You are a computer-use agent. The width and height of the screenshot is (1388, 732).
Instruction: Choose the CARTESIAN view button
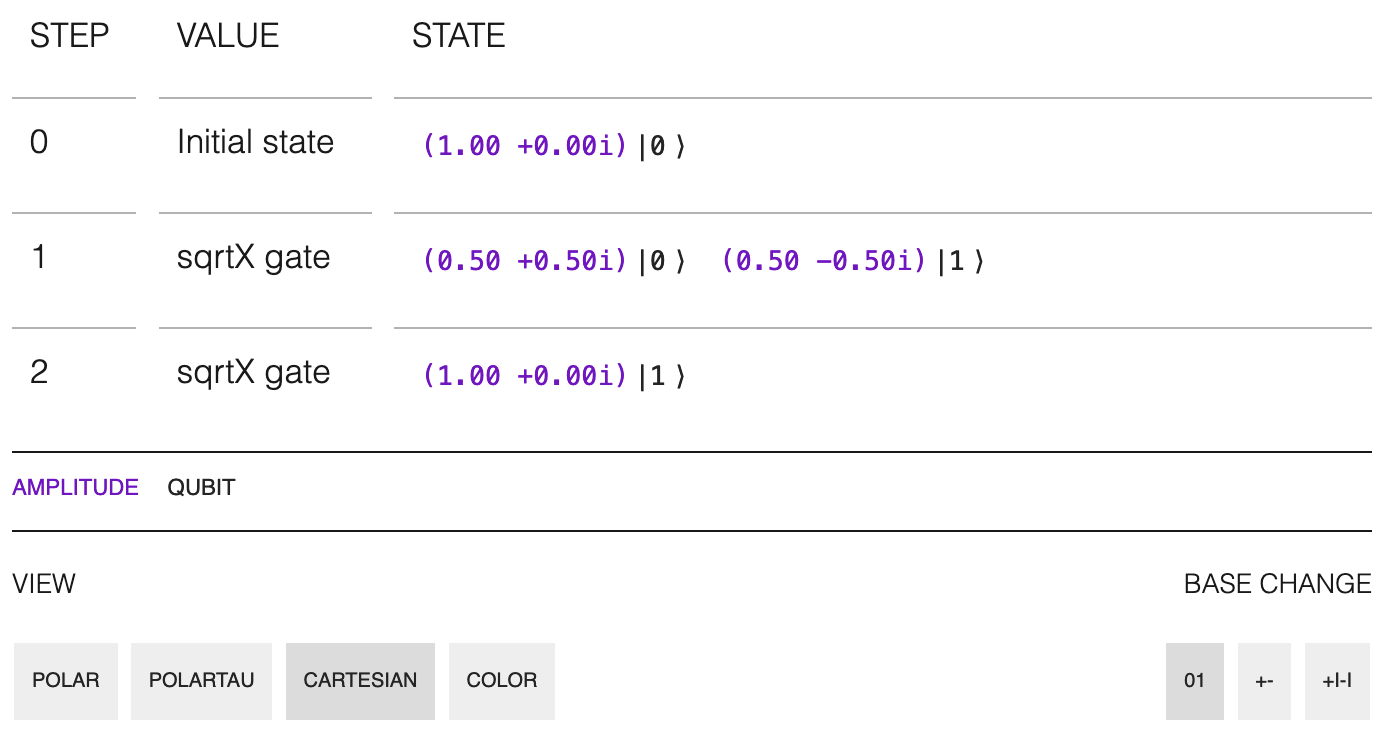(360, 681)
